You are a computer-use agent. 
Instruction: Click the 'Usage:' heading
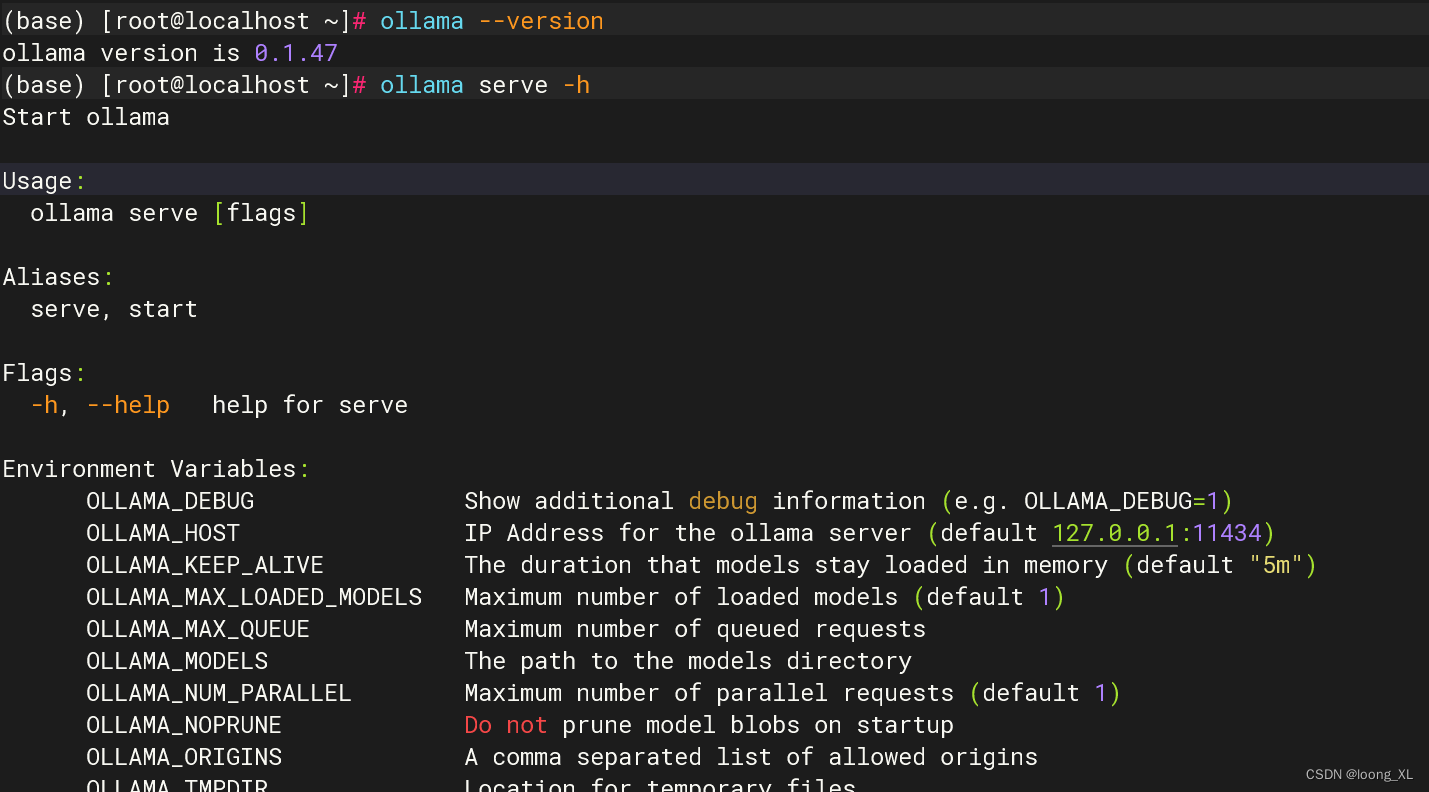[x=44, y=181]
